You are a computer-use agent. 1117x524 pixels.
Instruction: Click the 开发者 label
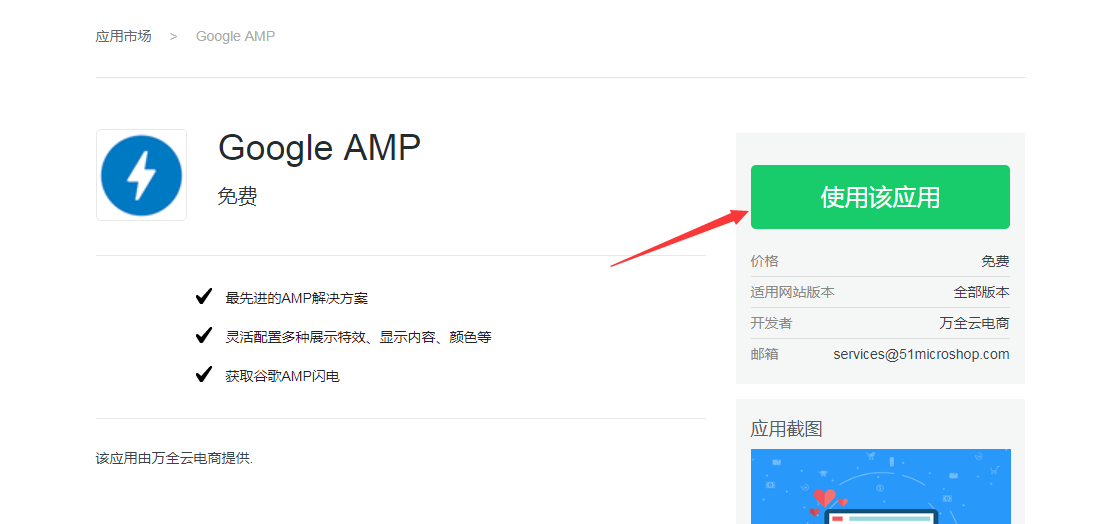pos(771,323)
